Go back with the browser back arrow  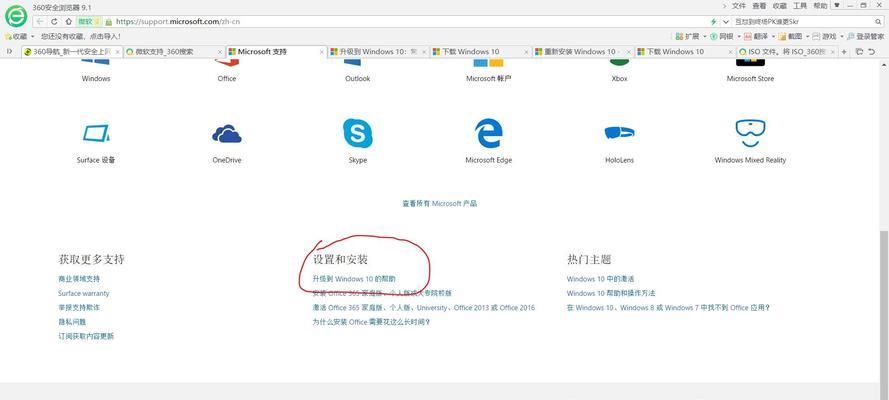(x=40, y=22)
